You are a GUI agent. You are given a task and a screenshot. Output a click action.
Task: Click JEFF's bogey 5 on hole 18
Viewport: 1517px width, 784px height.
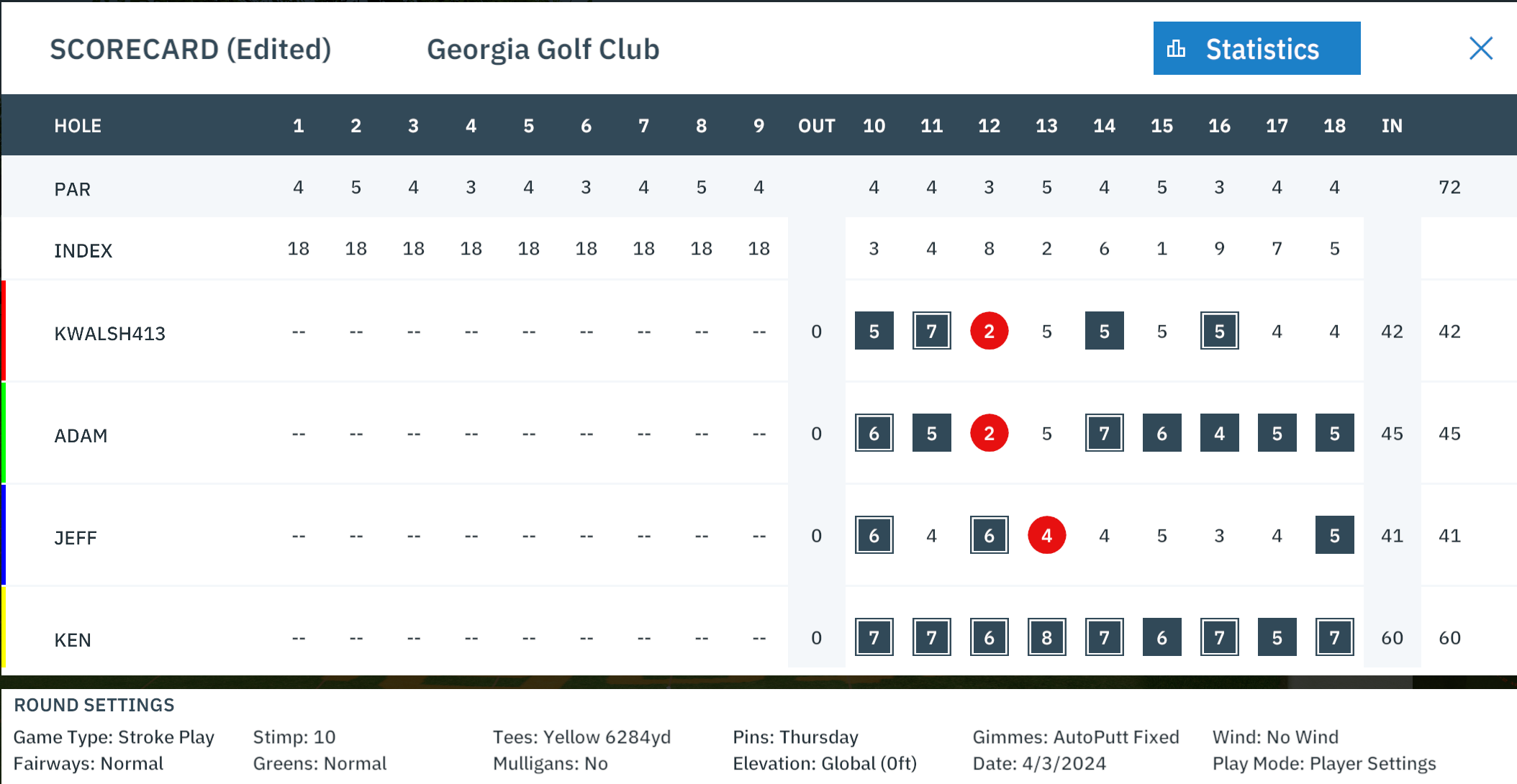pyautogui.click(x=1334, y=535)
